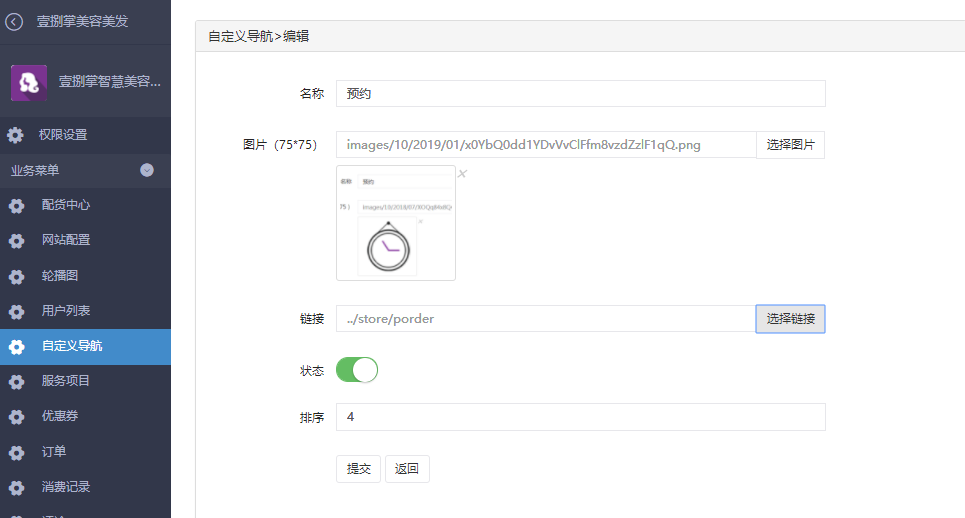This screenshot has width=965, height=518.
Task: Click the 自定义导航>编辑 breadcrumb heading
Action: coord(258,36)
